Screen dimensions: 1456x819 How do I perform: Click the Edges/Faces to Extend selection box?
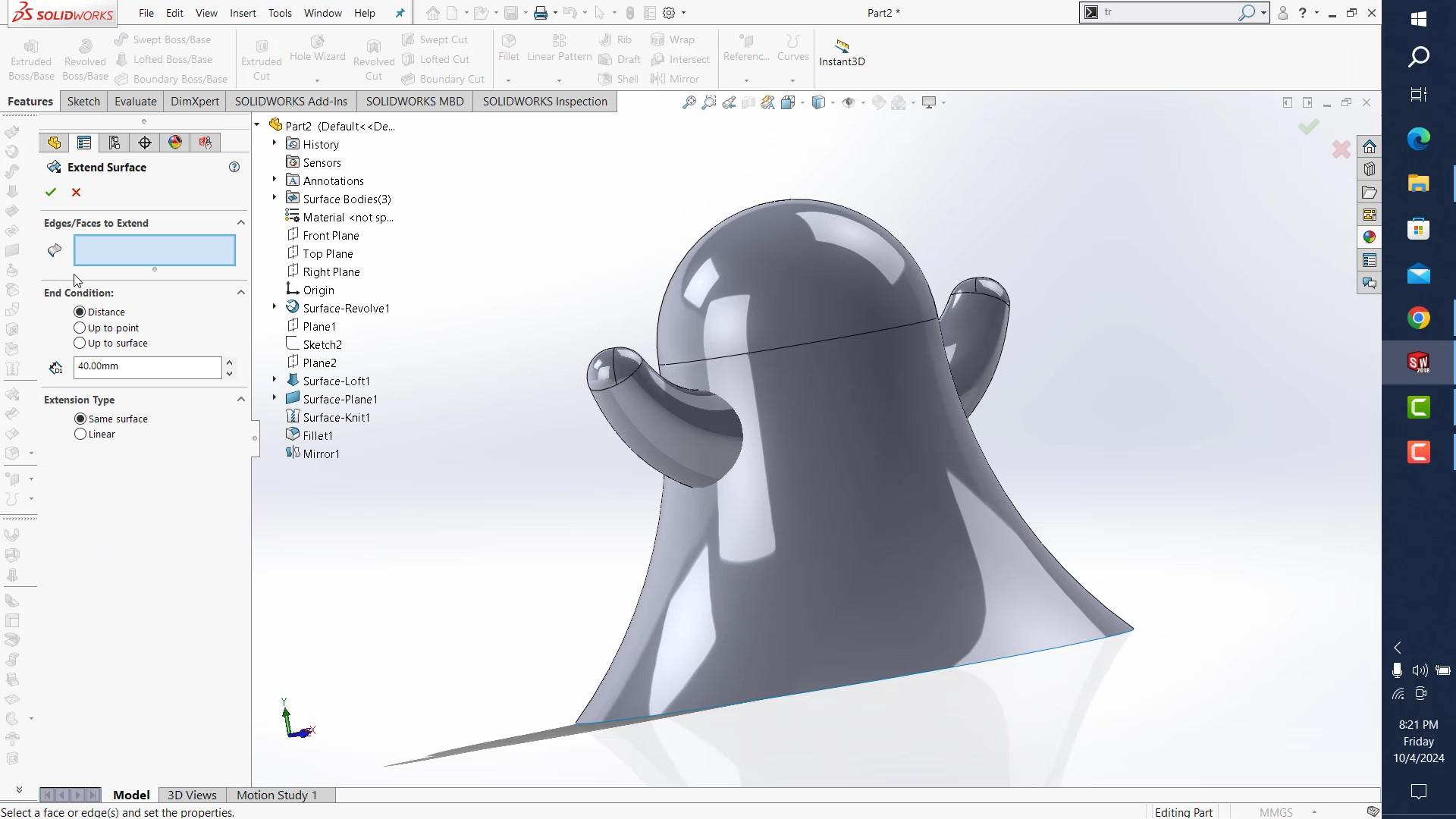pyautogui.click(x=155, y=250)
